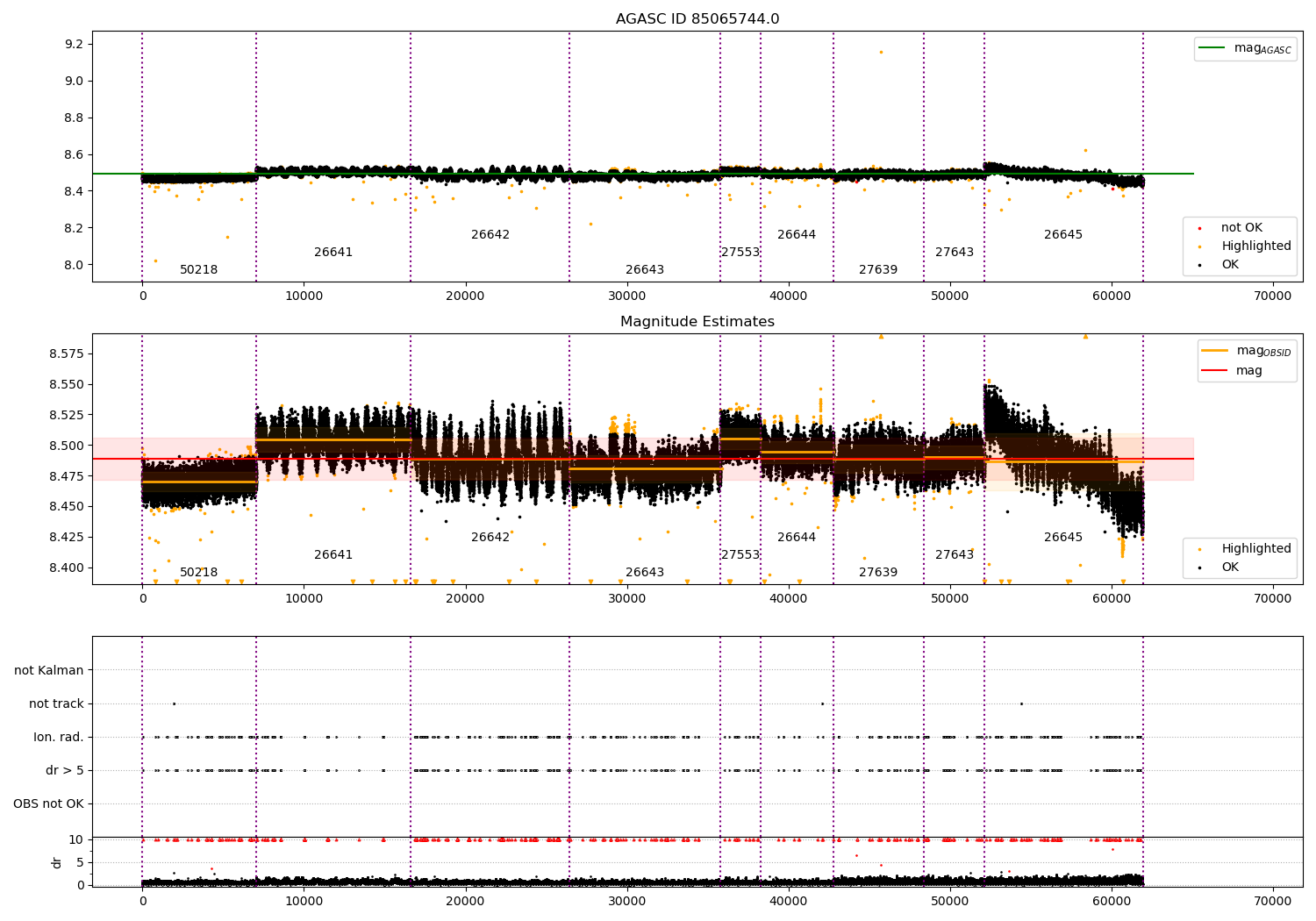Click OBSID label 26645 in top panel
Screen dimensions: 1316x921
click(x=1063, y=235)
